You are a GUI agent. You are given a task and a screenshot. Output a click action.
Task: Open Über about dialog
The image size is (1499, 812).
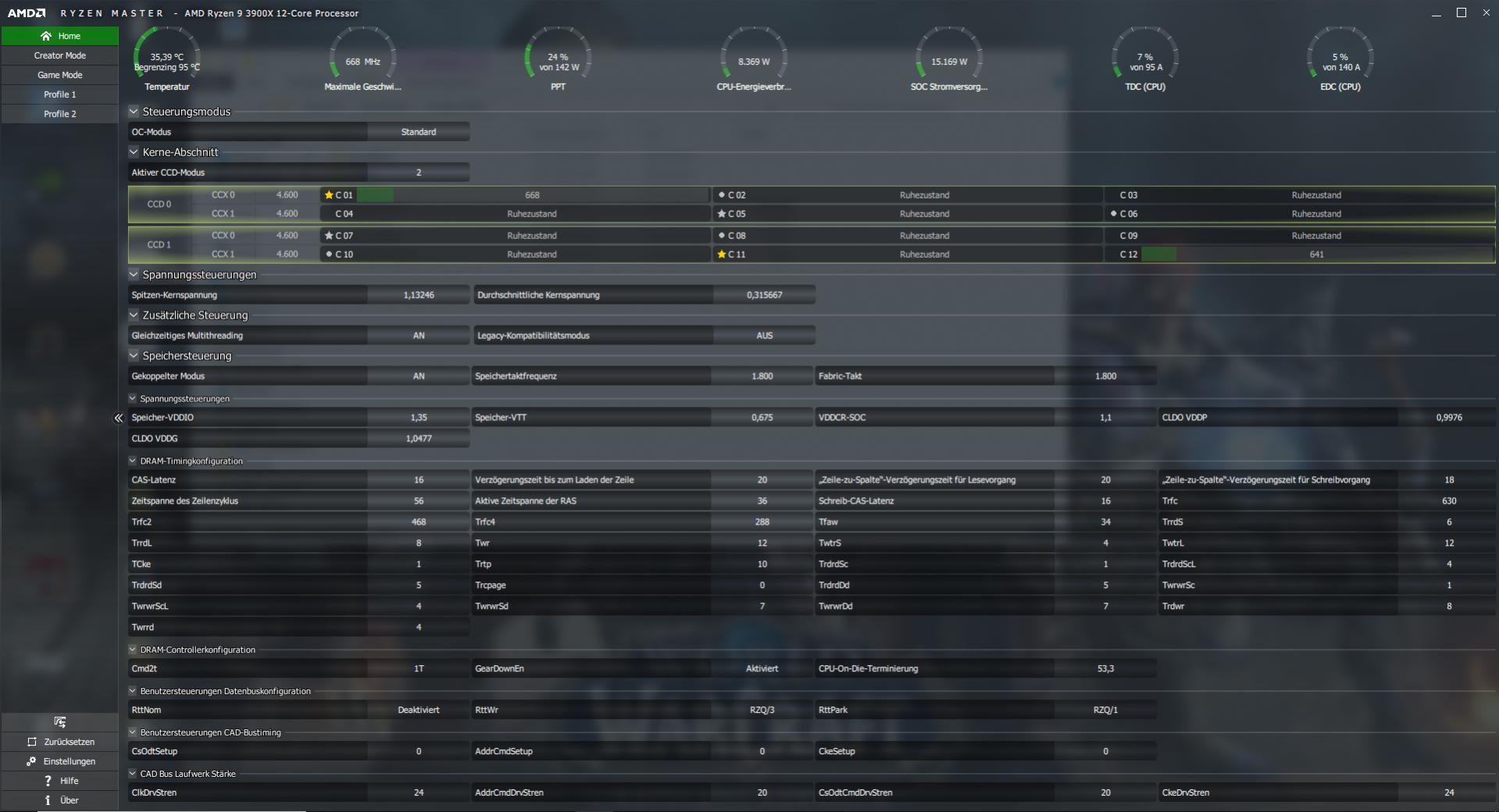pyautogui.click(x=60, y=800)
